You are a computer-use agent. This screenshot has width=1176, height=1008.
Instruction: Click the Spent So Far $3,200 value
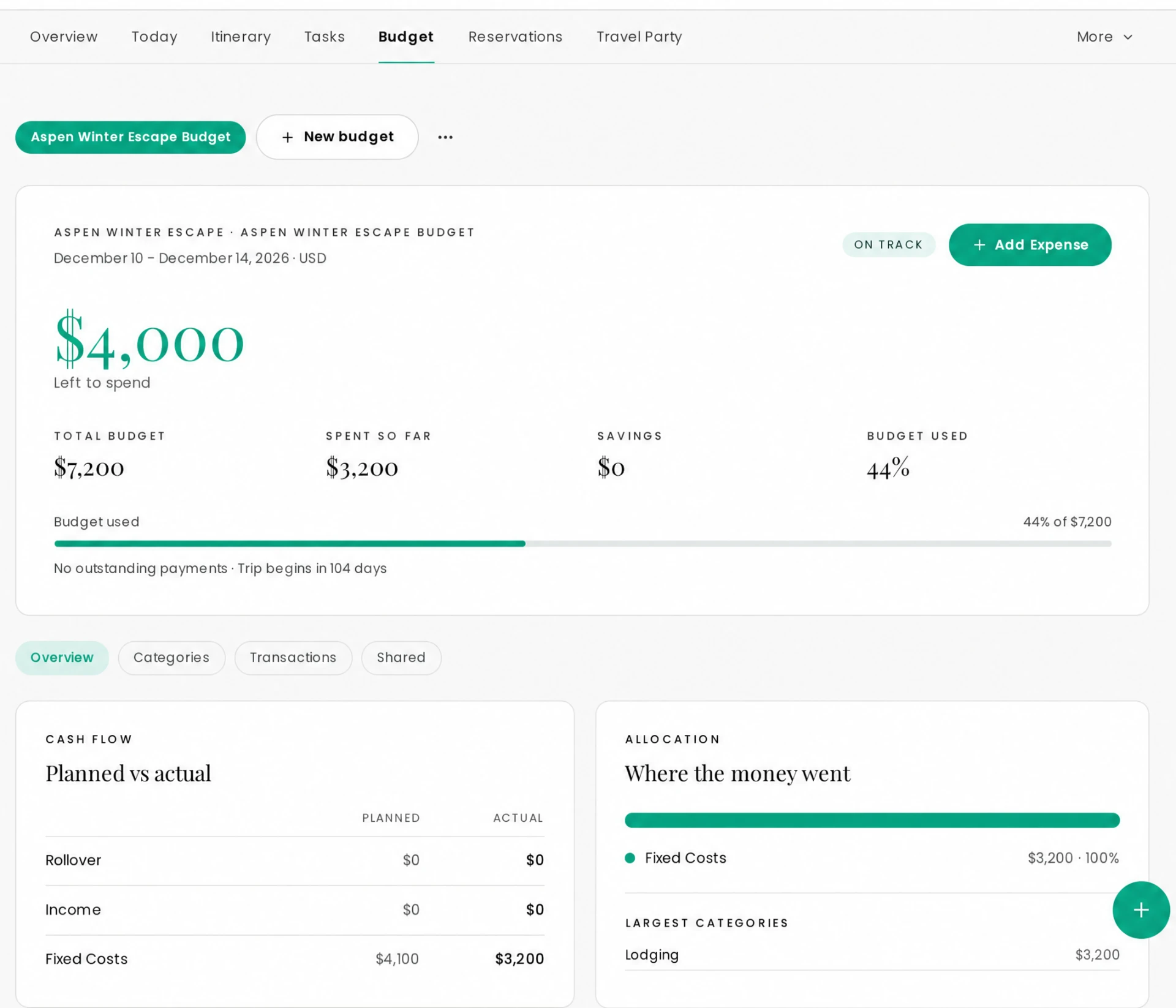tap(362, 468)
